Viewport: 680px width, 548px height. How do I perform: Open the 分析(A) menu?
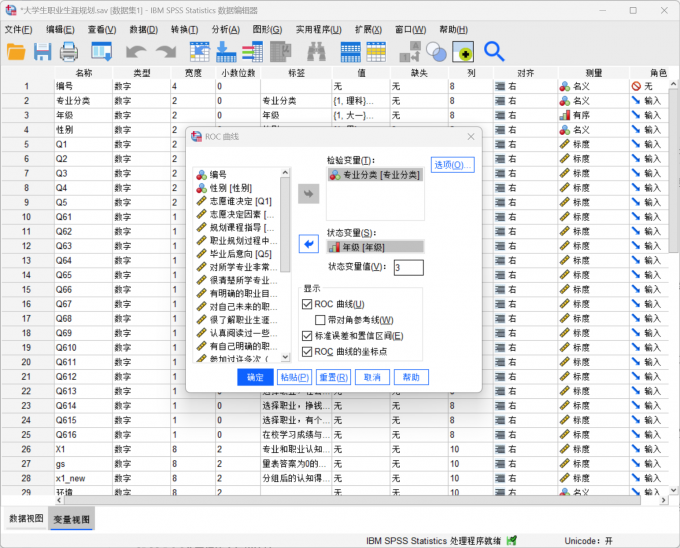(226, 29)
